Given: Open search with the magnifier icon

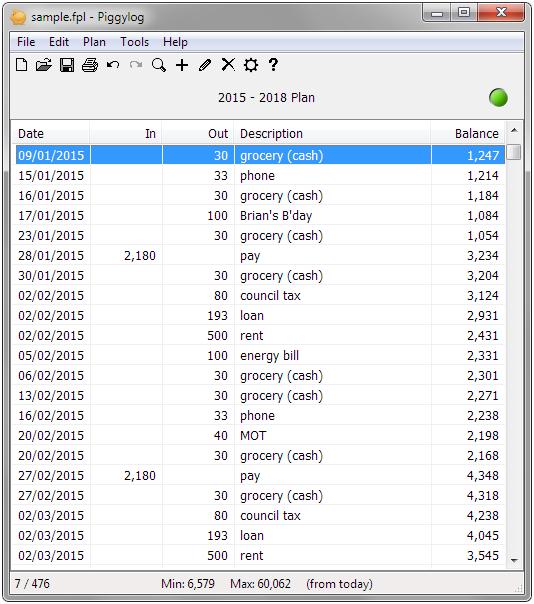Looking at the screenshot, I should pyautogui.click(x=159, y=65).
